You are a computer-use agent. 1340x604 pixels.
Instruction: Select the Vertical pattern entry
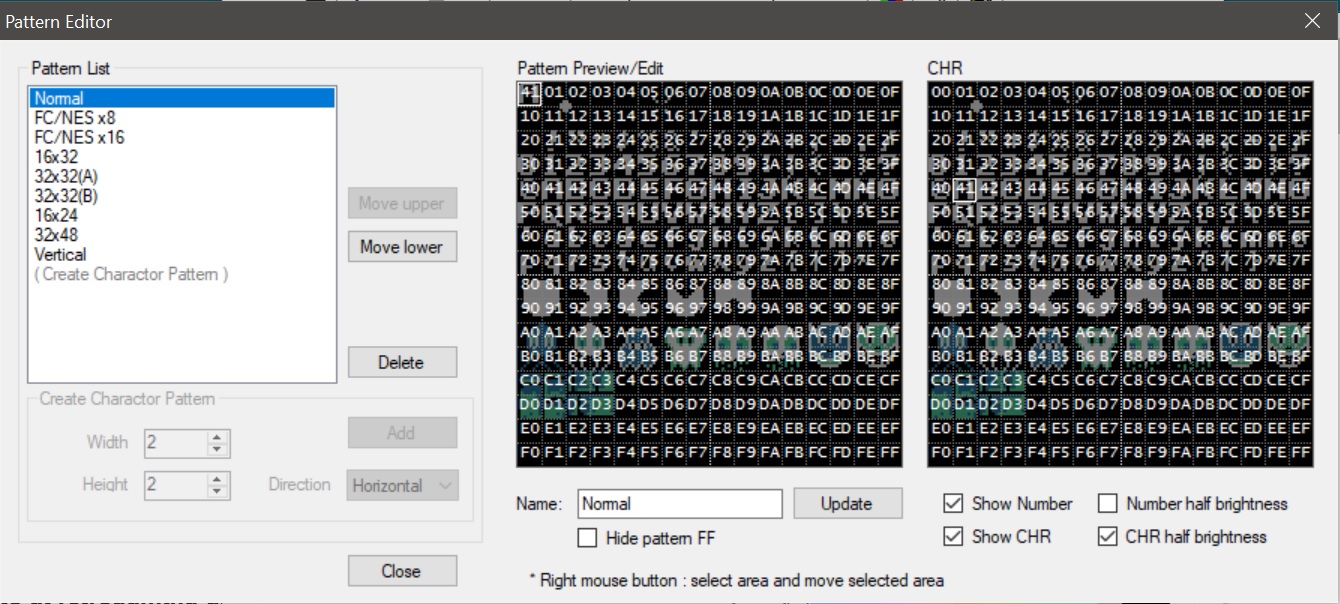pos(60,254)
